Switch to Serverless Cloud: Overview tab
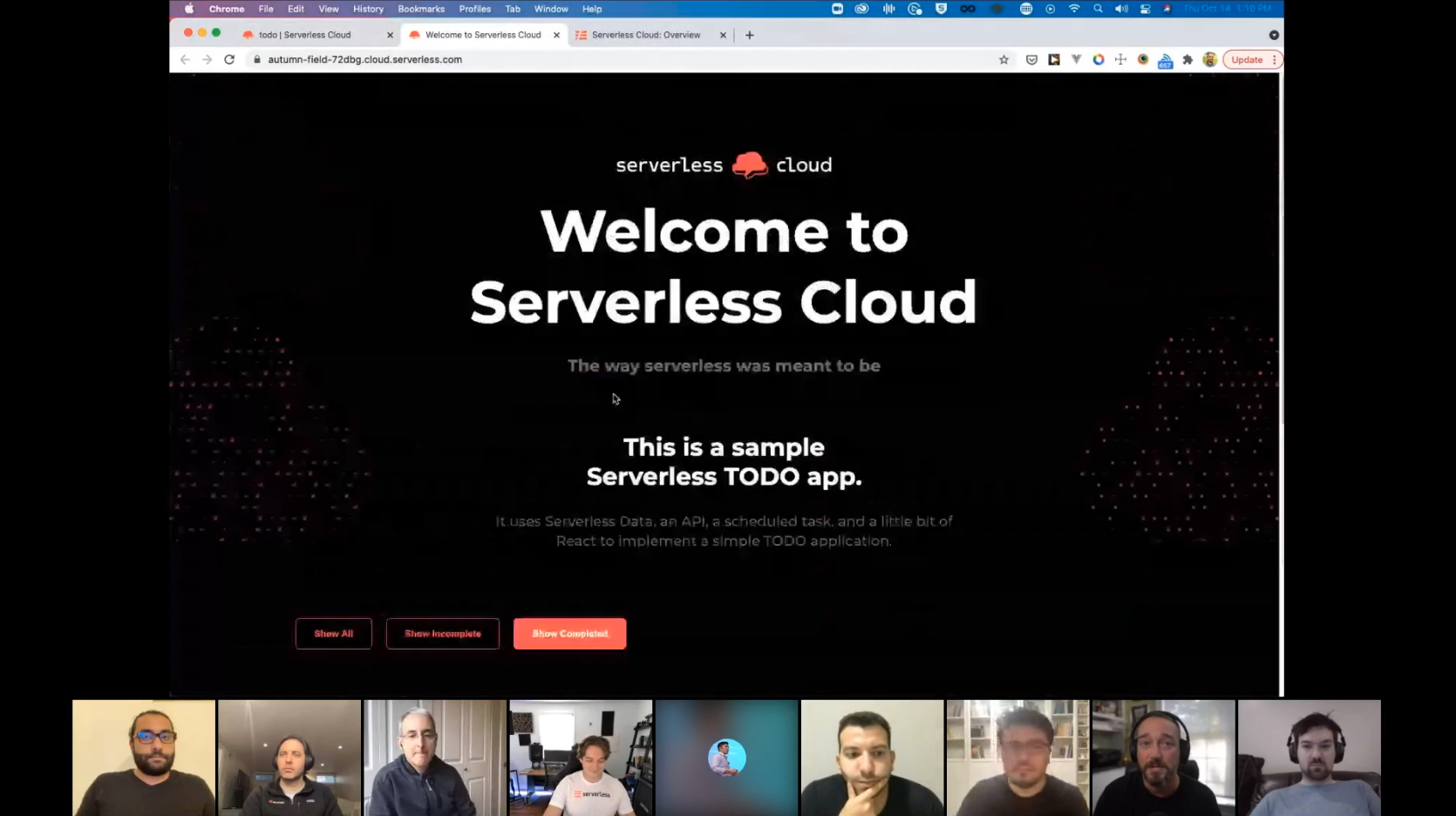This screenshot has height=816, width=1456. (645, 36)
